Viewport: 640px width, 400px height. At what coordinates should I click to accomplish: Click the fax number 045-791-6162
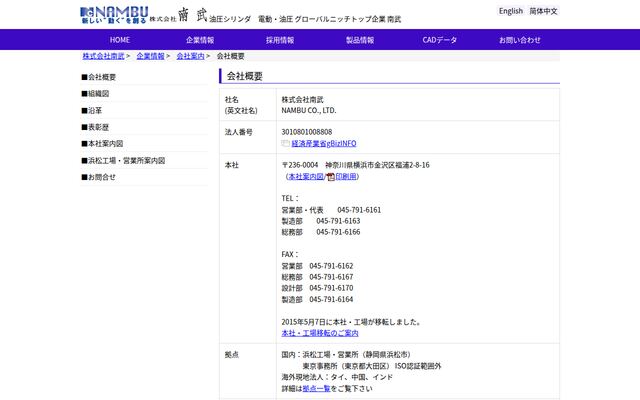pos(331,266)
